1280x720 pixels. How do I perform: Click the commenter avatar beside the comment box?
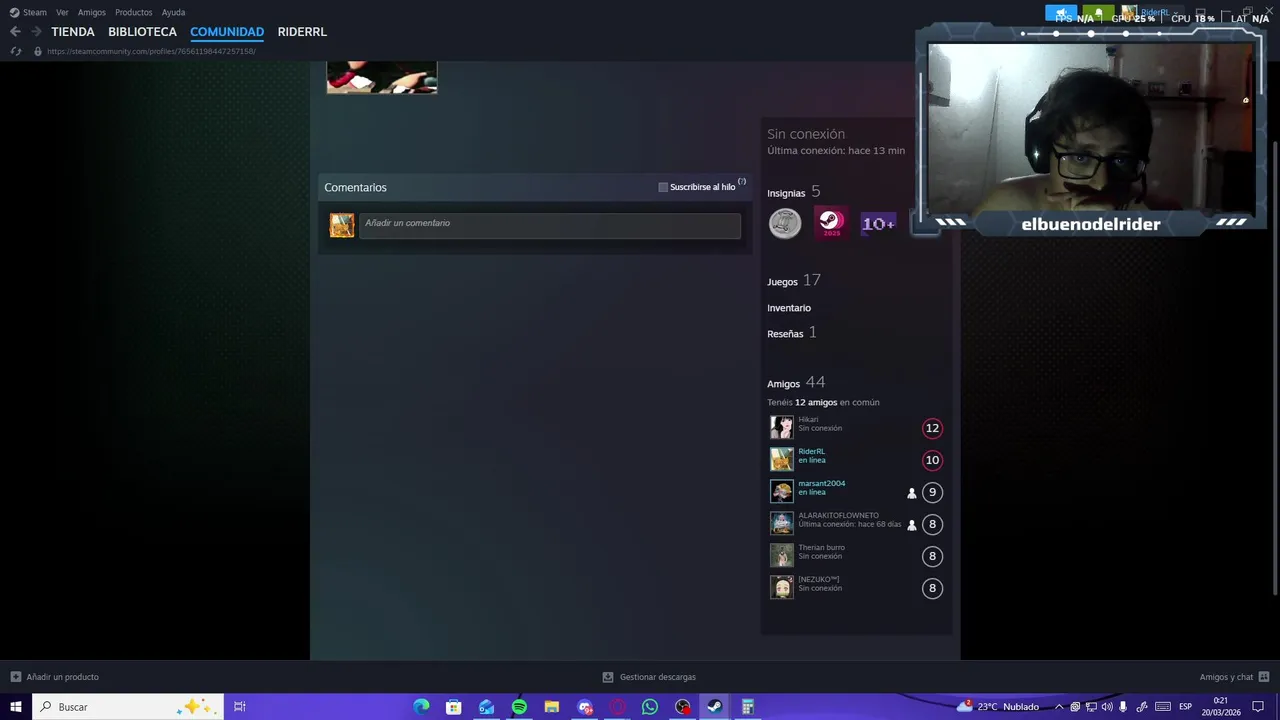[x=342, y=225]
